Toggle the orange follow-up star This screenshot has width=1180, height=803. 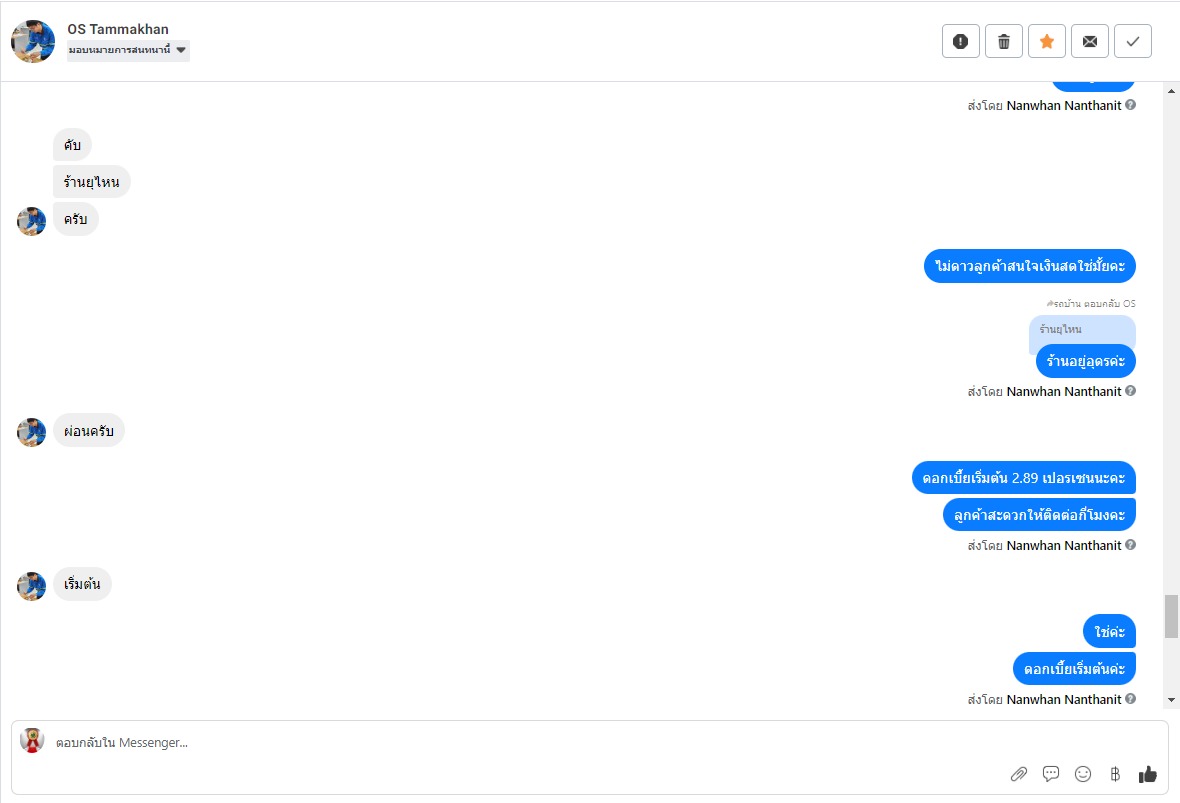(x=1046, y=41)
